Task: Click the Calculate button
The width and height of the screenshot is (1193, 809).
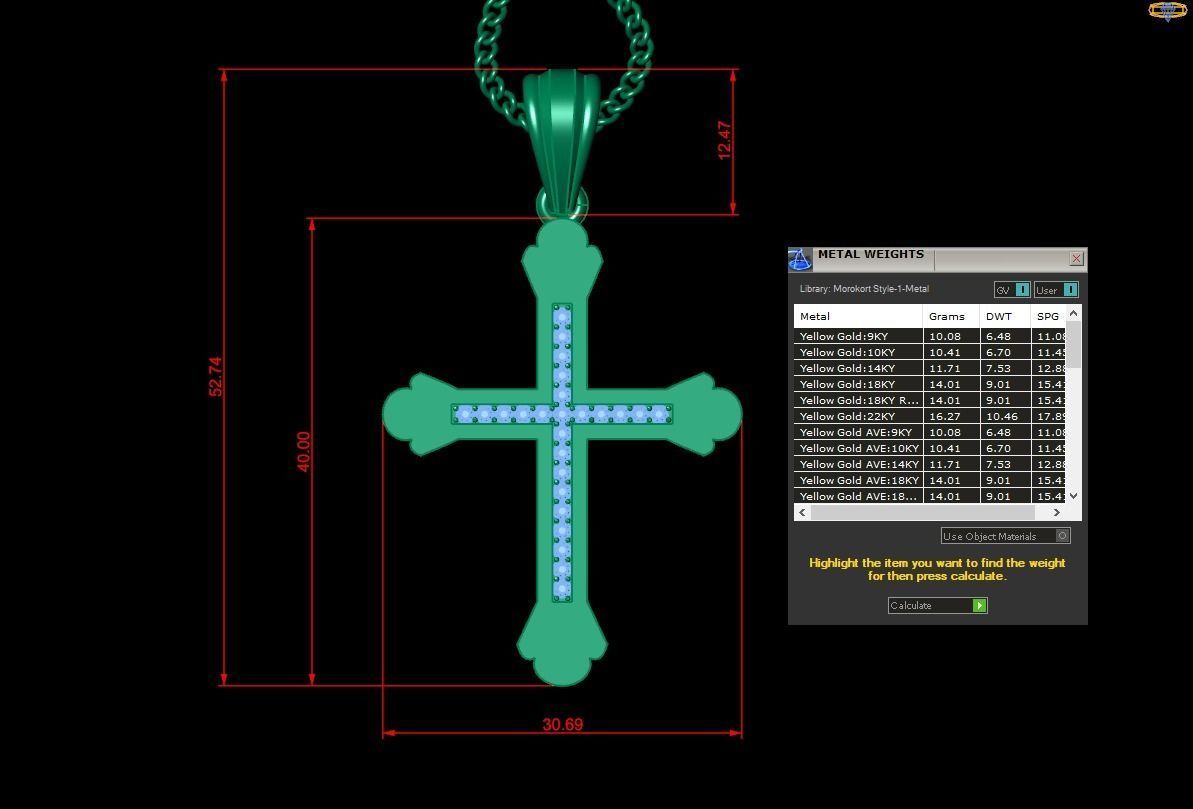Action: point(937,605)
